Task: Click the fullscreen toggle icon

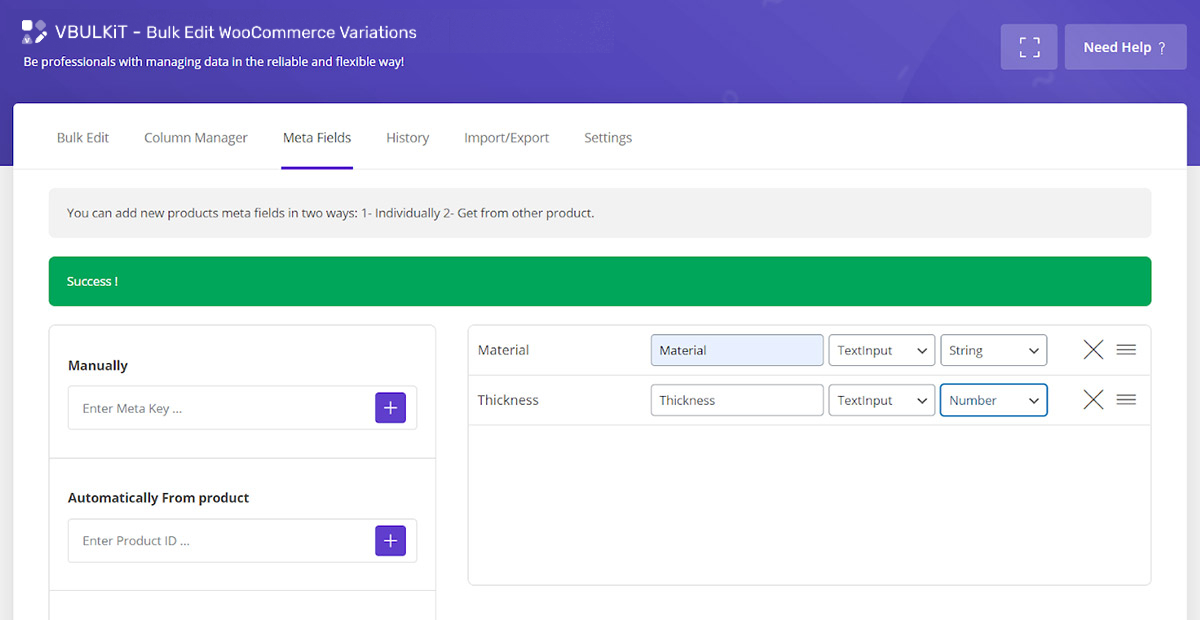Action: [1029, 47]
